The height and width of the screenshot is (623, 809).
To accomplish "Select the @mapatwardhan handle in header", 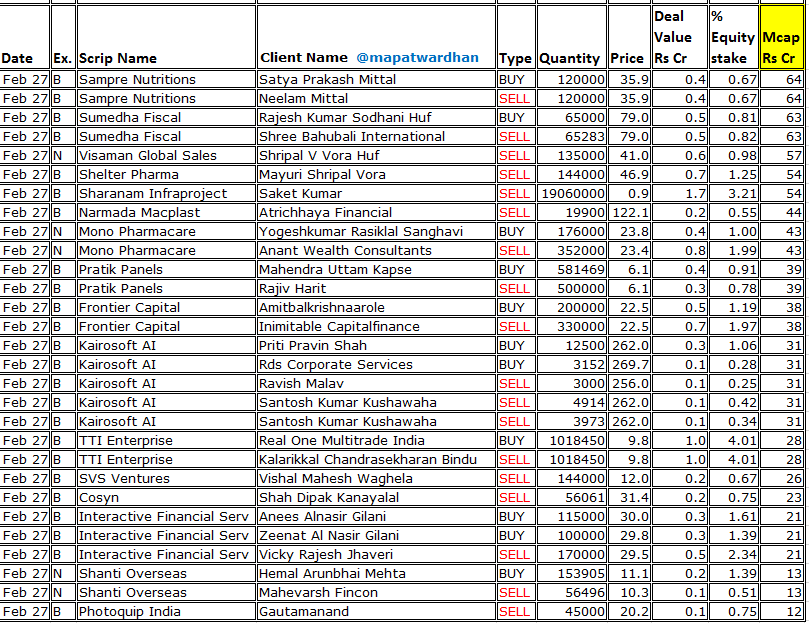I will [x=417, y=57].
